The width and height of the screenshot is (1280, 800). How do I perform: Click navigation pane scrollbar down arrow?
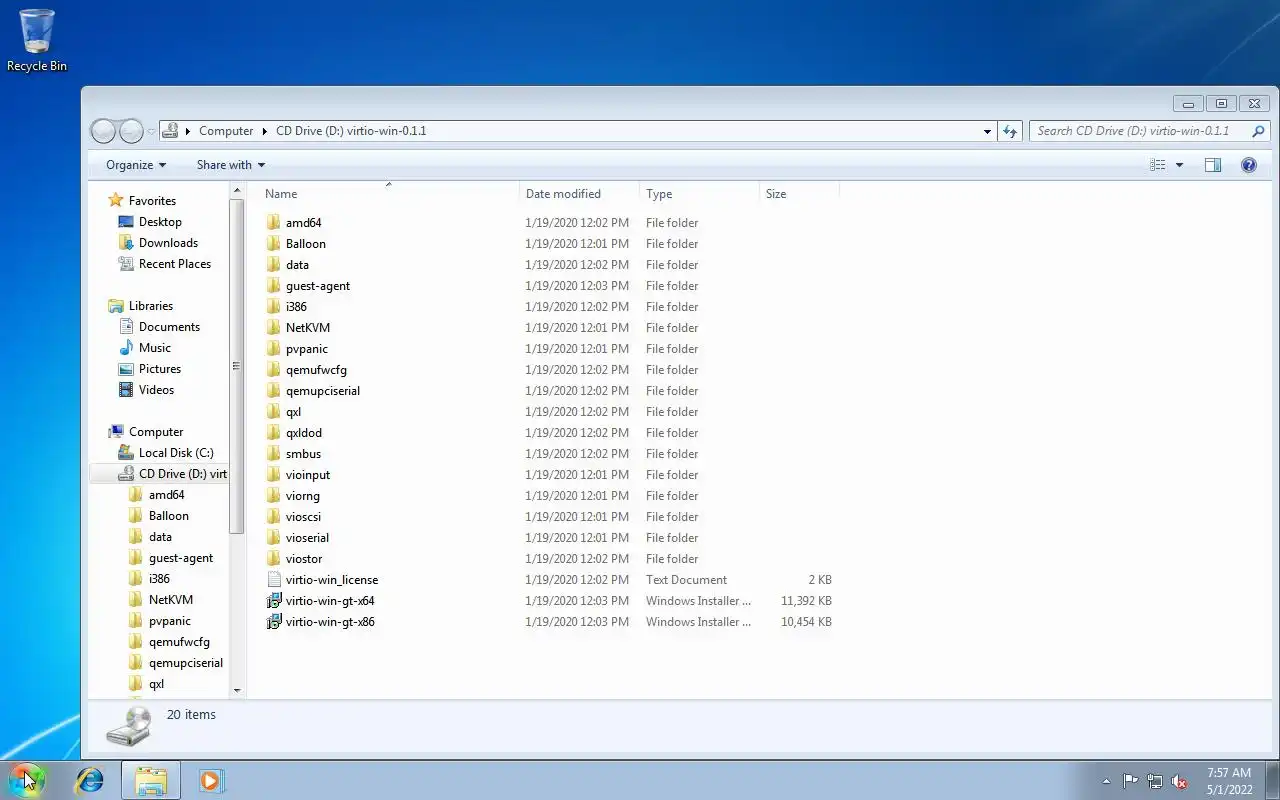point(237,690)
